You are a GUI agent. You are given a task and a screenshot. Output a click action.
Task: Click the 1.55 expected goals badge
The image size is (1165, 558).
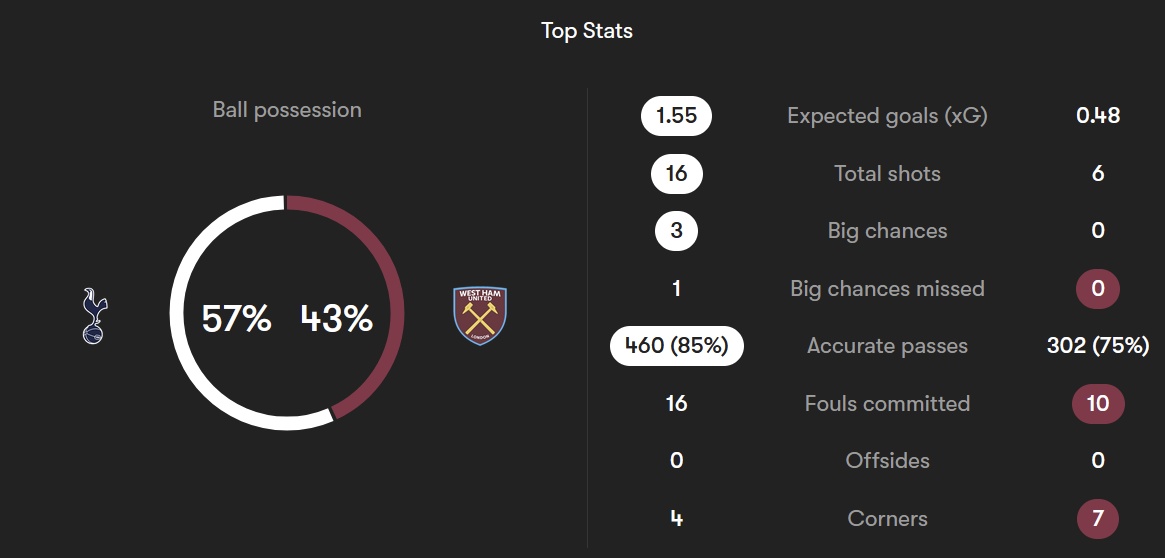[x=676, y=116]
